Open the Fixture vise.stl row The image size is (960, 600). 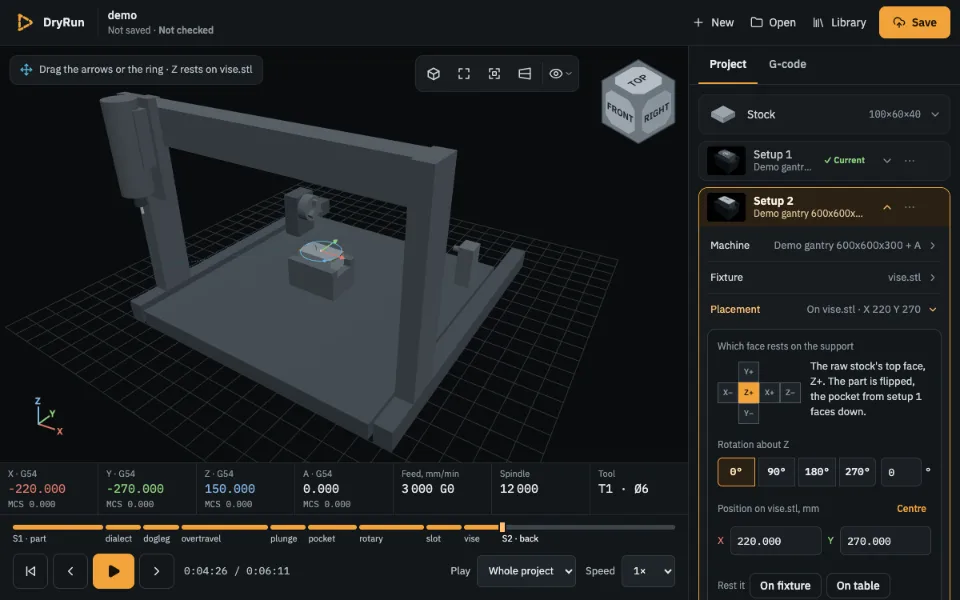pos(824,277)
